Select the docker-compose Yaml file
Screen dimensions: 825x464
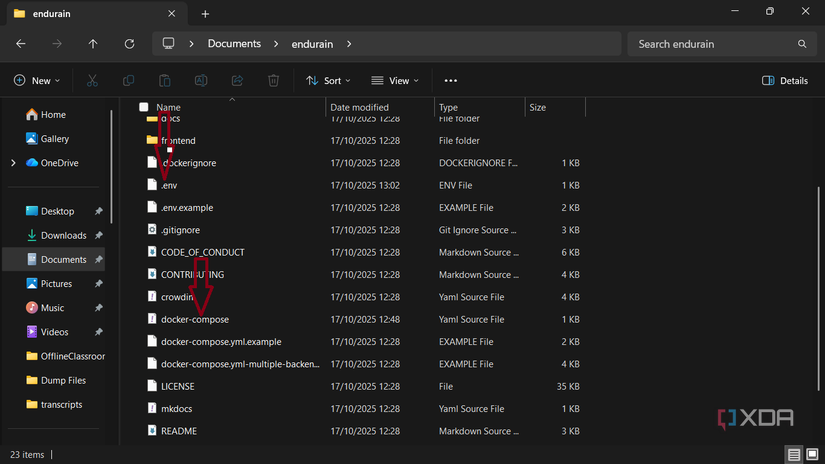195,320
